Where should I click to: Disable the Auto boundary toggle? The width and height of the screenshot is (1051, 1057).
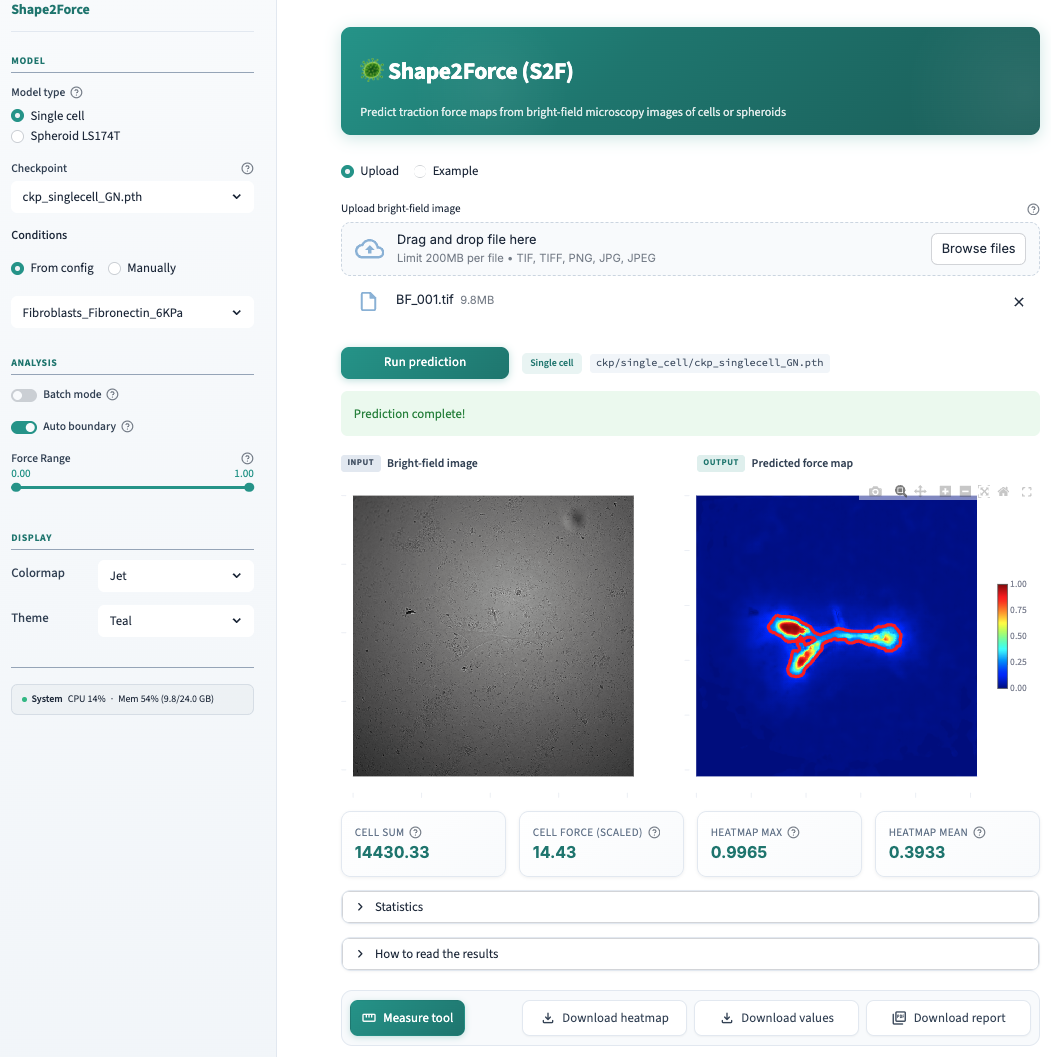(x=24, y=426)
